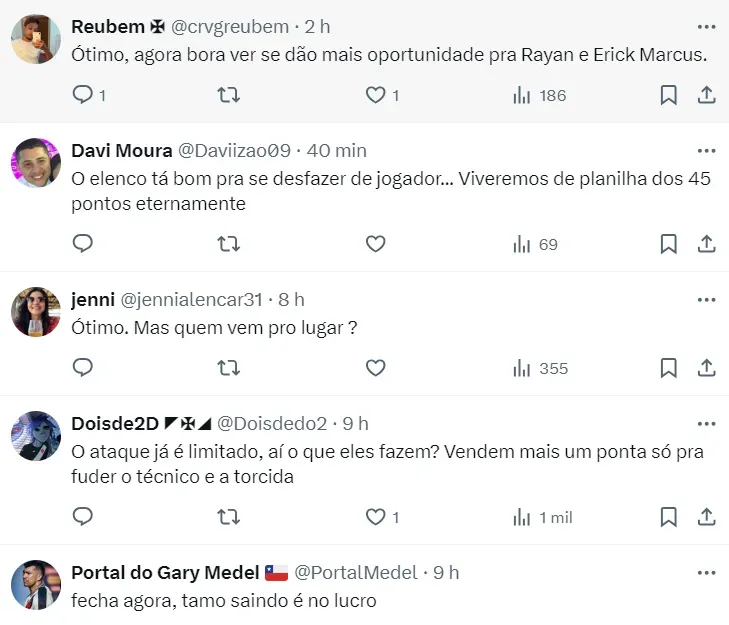This screenshot has width=729, height=625.
Task: Bookmark jenni's tweet
Action: tap(668, 368)
